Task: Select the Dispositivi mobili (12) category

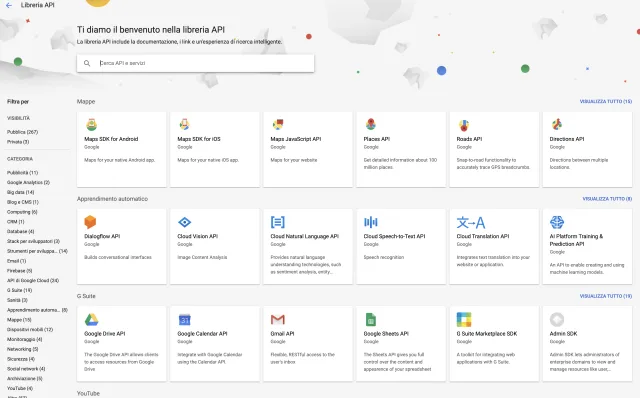Action: coord(30,329)
